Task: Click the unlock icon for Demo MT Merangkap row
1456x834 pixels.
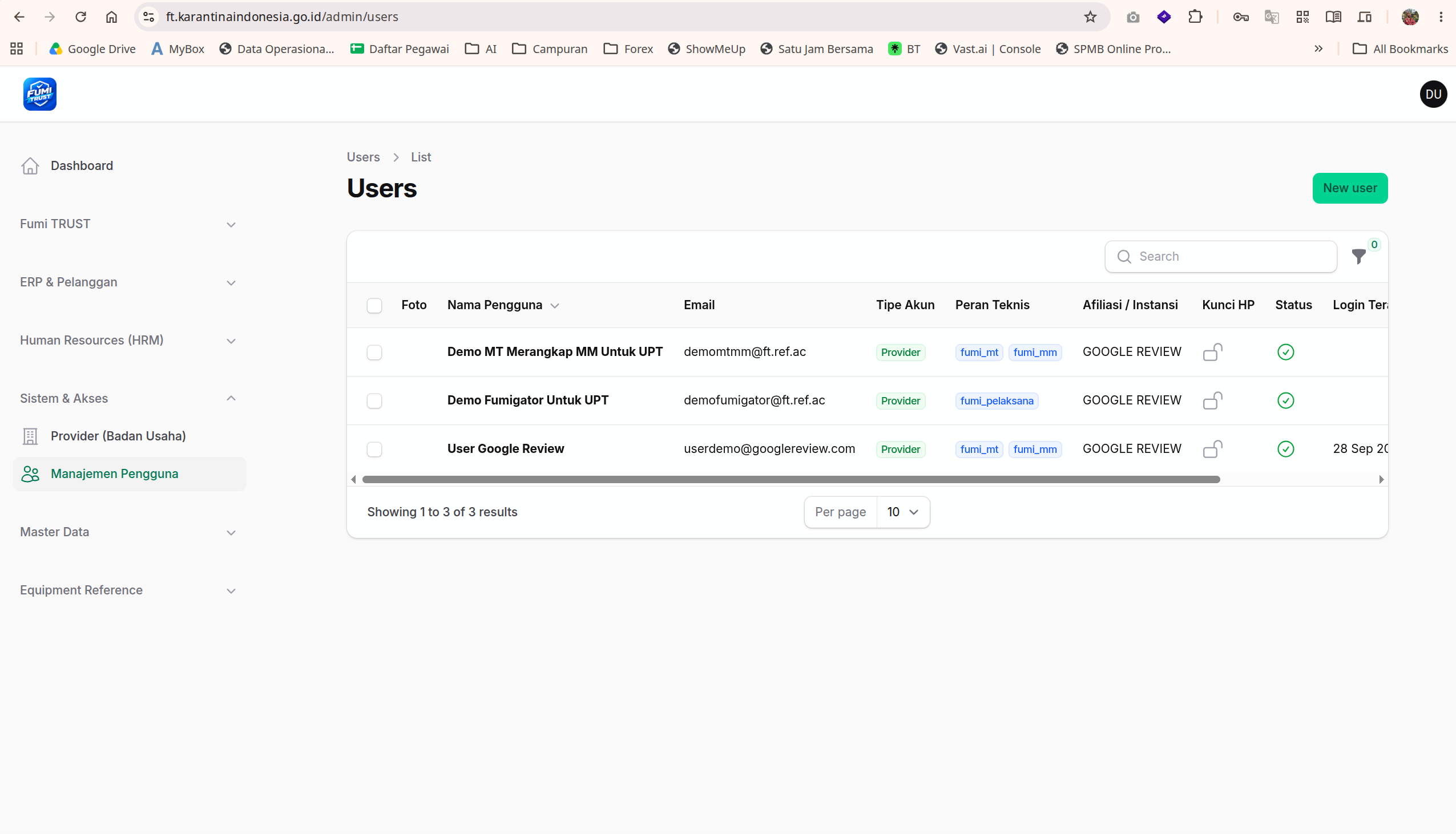Action: click(x=1212, y=352)
